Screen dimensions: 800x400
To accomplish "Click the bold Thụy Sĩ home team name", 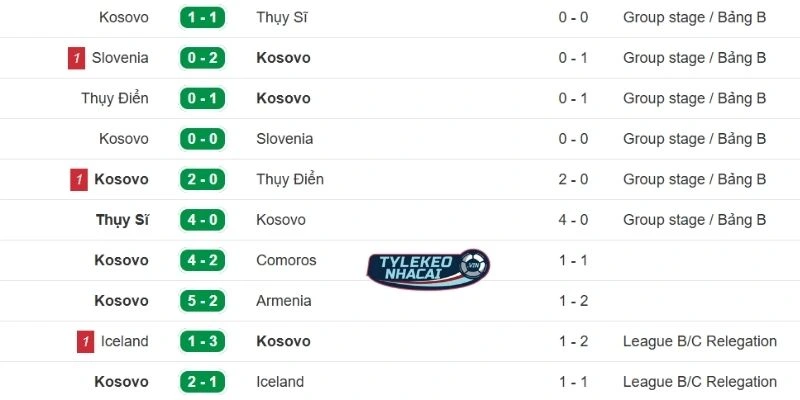I will 122,220.
